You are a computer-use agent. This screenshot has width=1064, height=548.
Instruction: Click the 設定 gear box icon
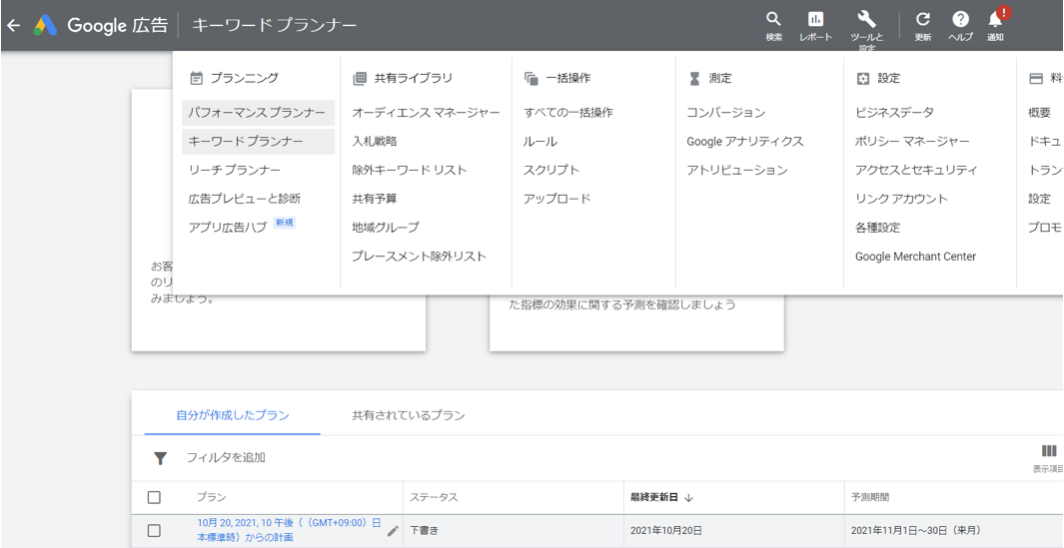(862, 79)
